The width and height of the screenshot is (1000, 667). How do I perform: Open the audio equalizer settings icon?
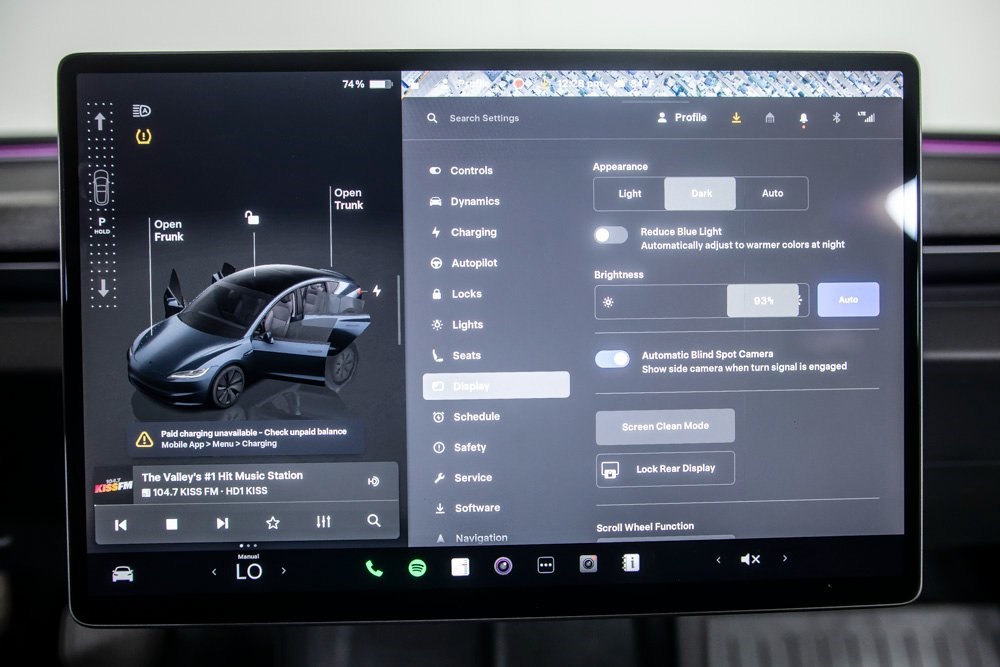click(323, 522)
